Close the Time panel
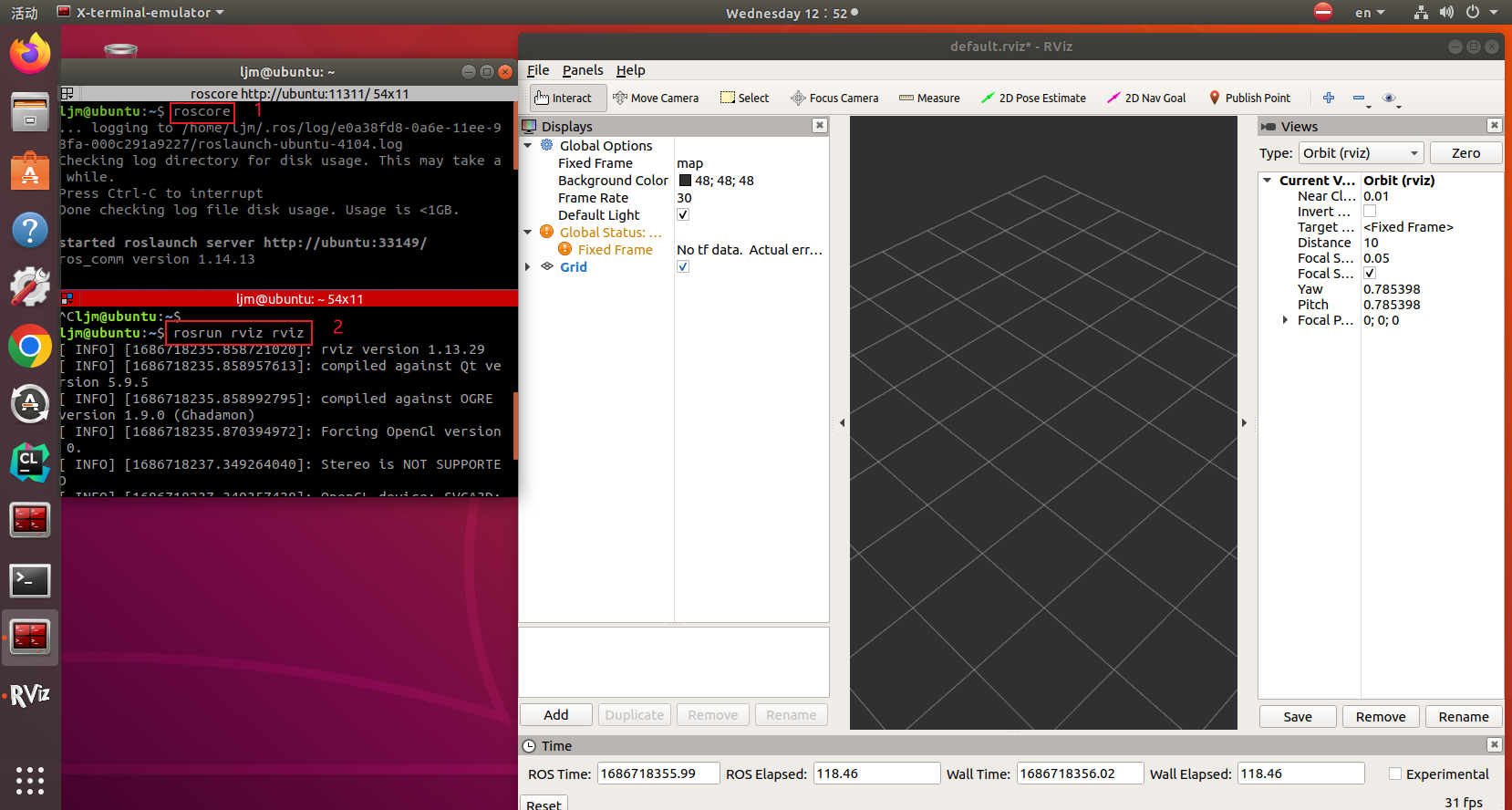This screenshot has height=810, width=1512. 1494,745
